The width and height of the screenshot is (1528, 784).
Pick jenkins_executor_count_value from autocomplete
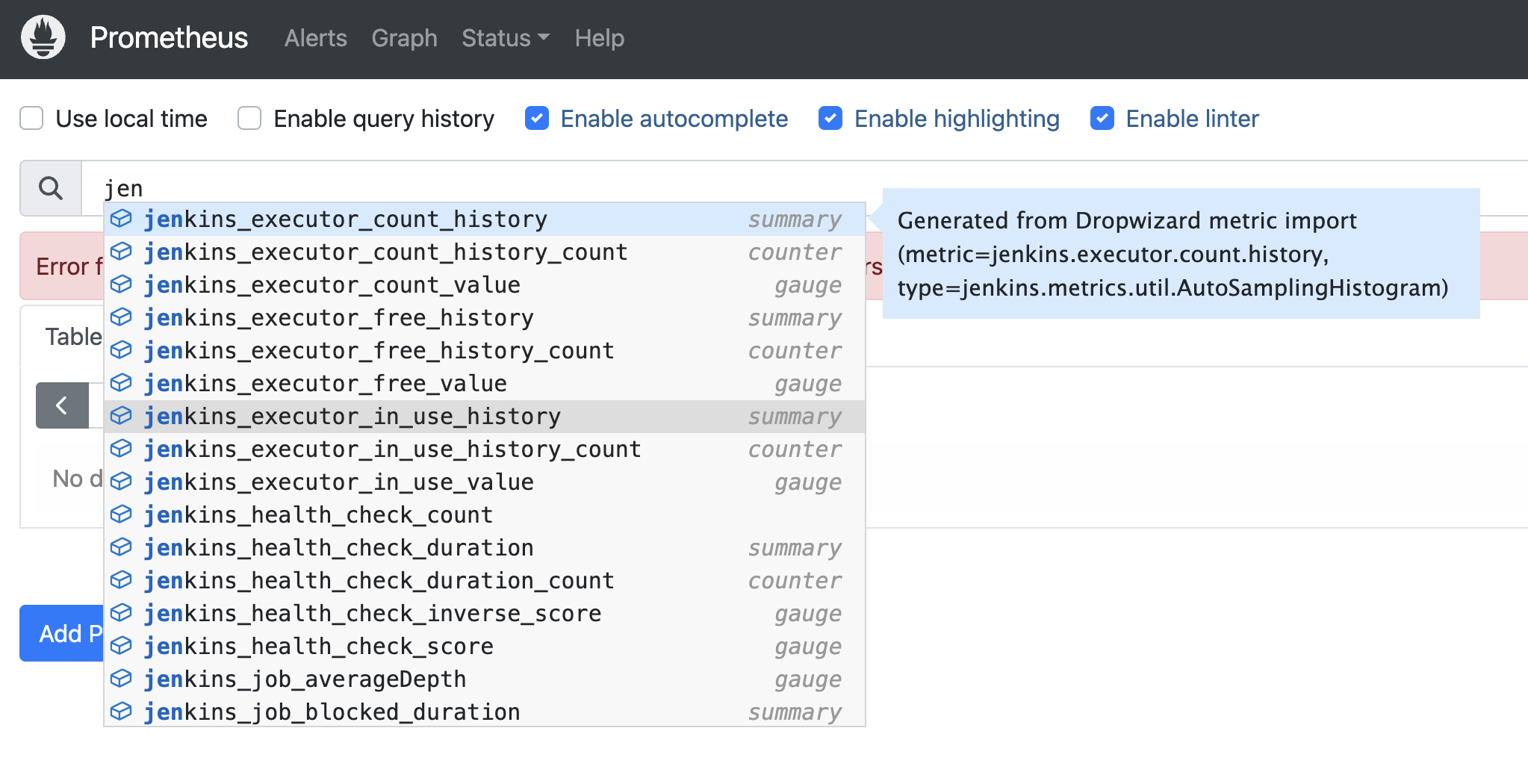[484, 284]
